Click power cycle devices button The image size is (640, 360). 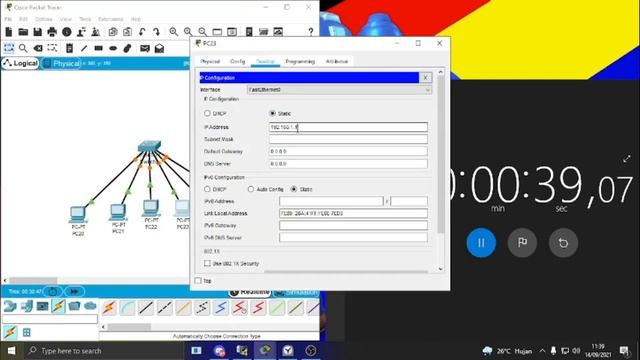53,291
